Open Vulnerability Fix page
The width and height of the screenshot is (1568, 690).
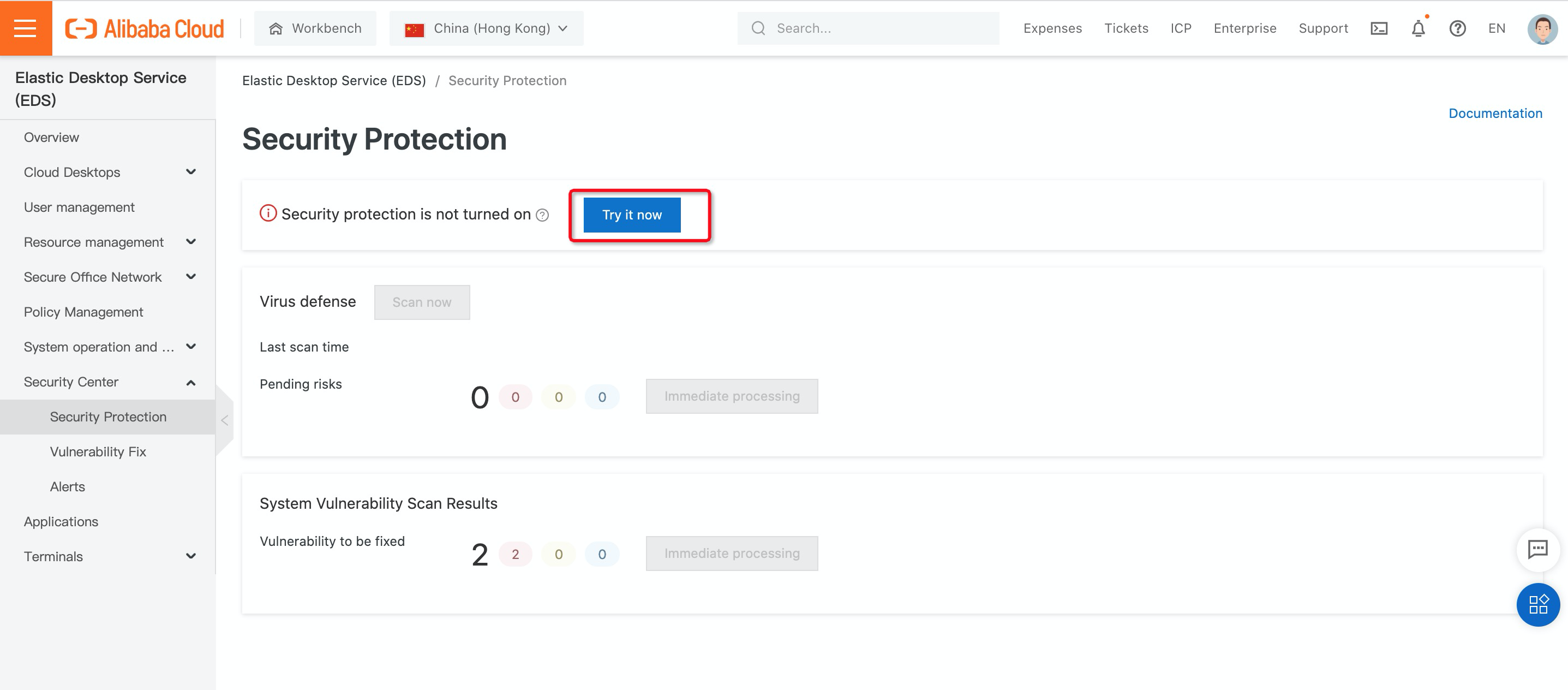click(x=98, y=452)
